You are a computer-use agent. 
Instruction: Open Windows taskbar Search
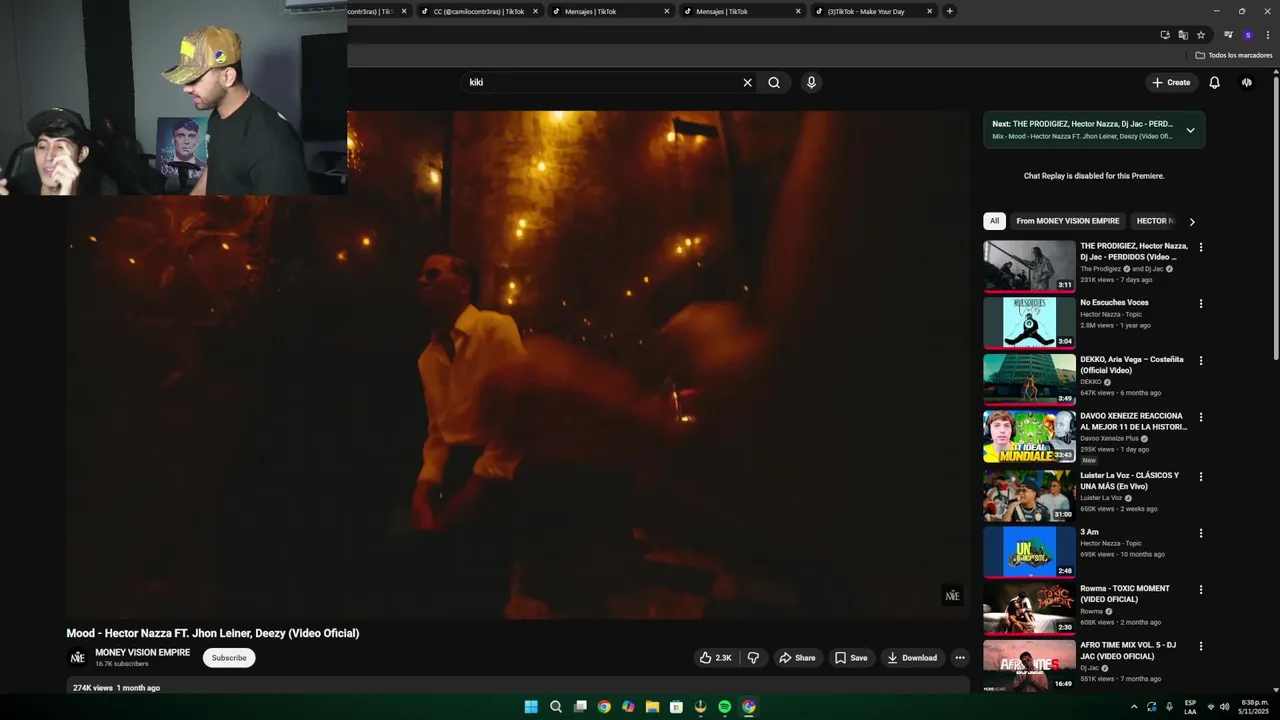555,707
